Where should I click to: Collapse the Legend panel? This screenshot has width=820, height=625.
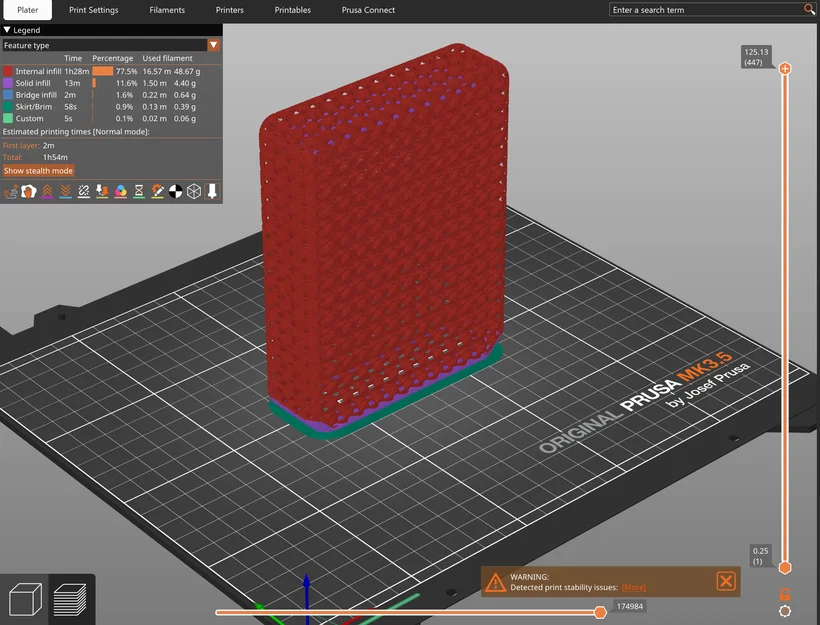coord(7,30)
